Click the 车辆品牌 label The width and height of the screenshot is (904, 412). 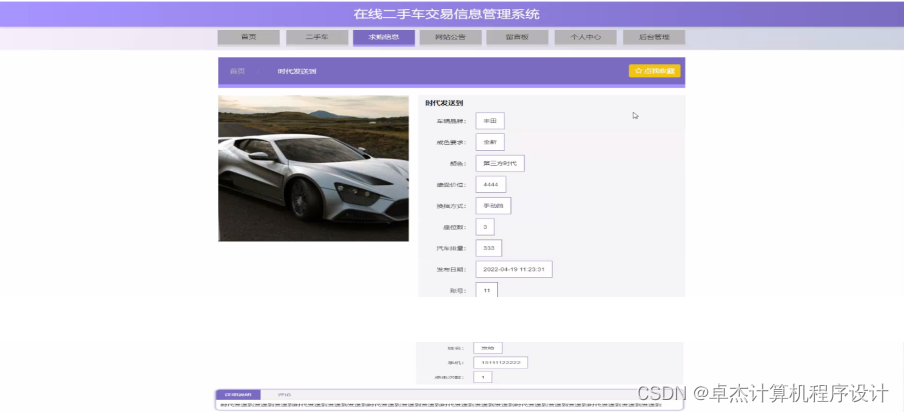(x=451, y=121)
